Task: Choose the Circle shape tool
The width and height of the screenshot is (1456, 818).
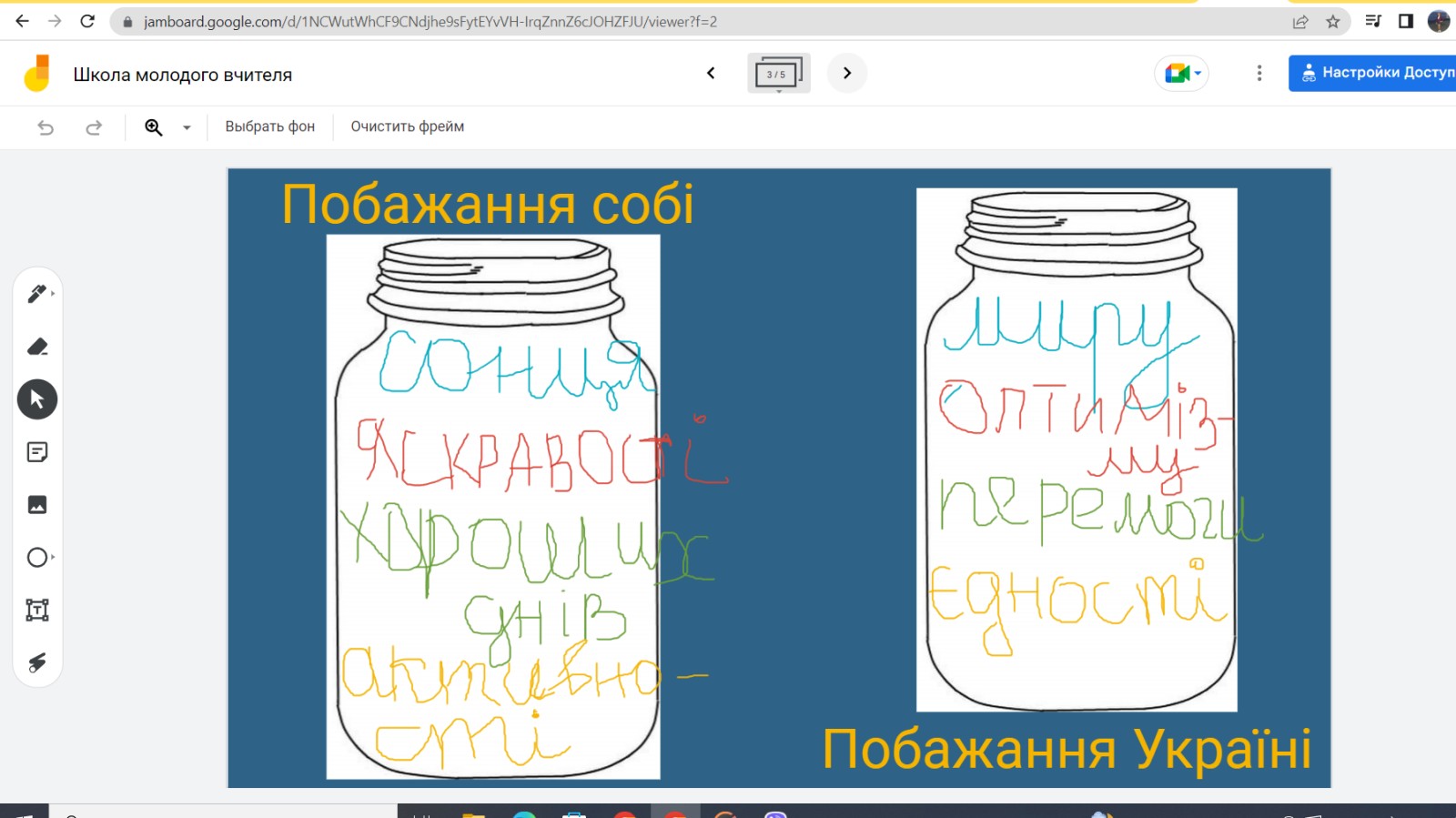Action: click(37, 558)
